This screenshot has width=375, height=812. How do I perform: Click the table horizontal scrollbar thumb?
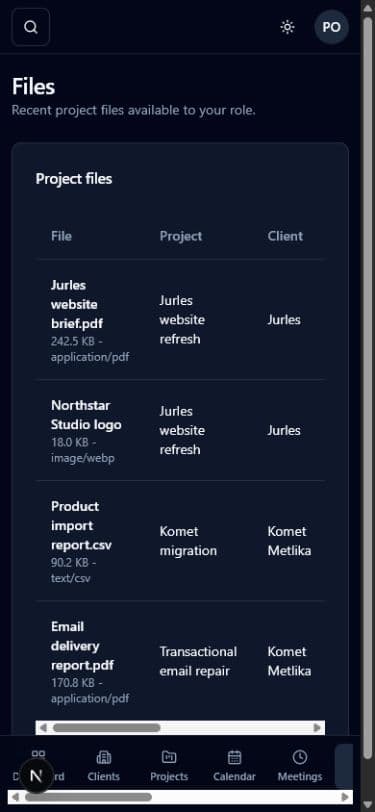[x=106, y=728]
